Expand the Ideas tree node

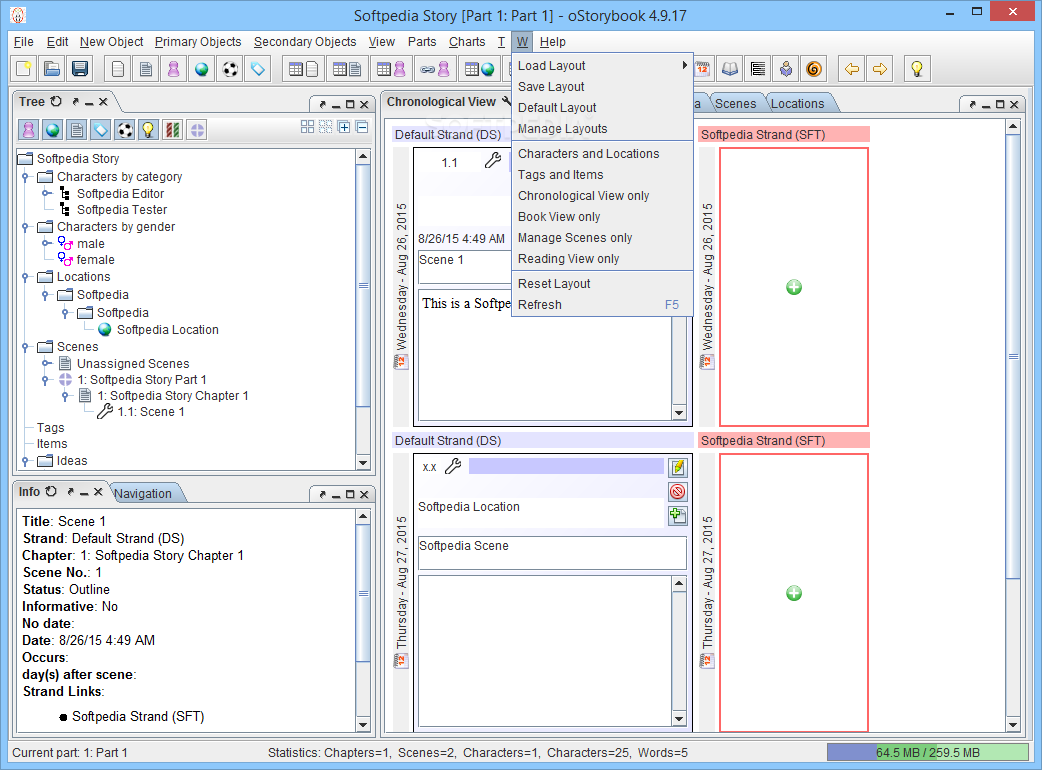(25, 460)
